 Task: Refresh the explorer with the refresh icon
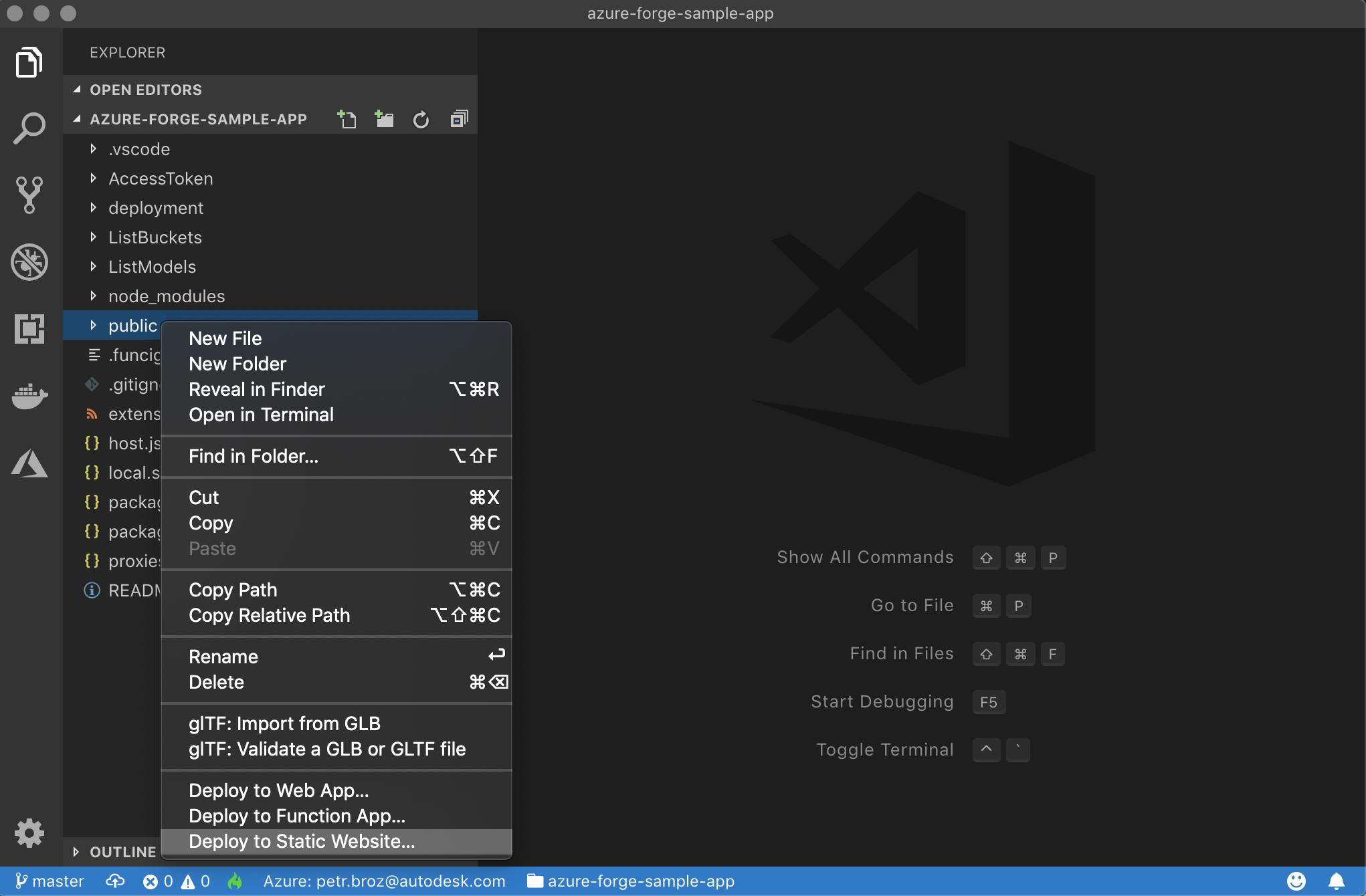421,120
